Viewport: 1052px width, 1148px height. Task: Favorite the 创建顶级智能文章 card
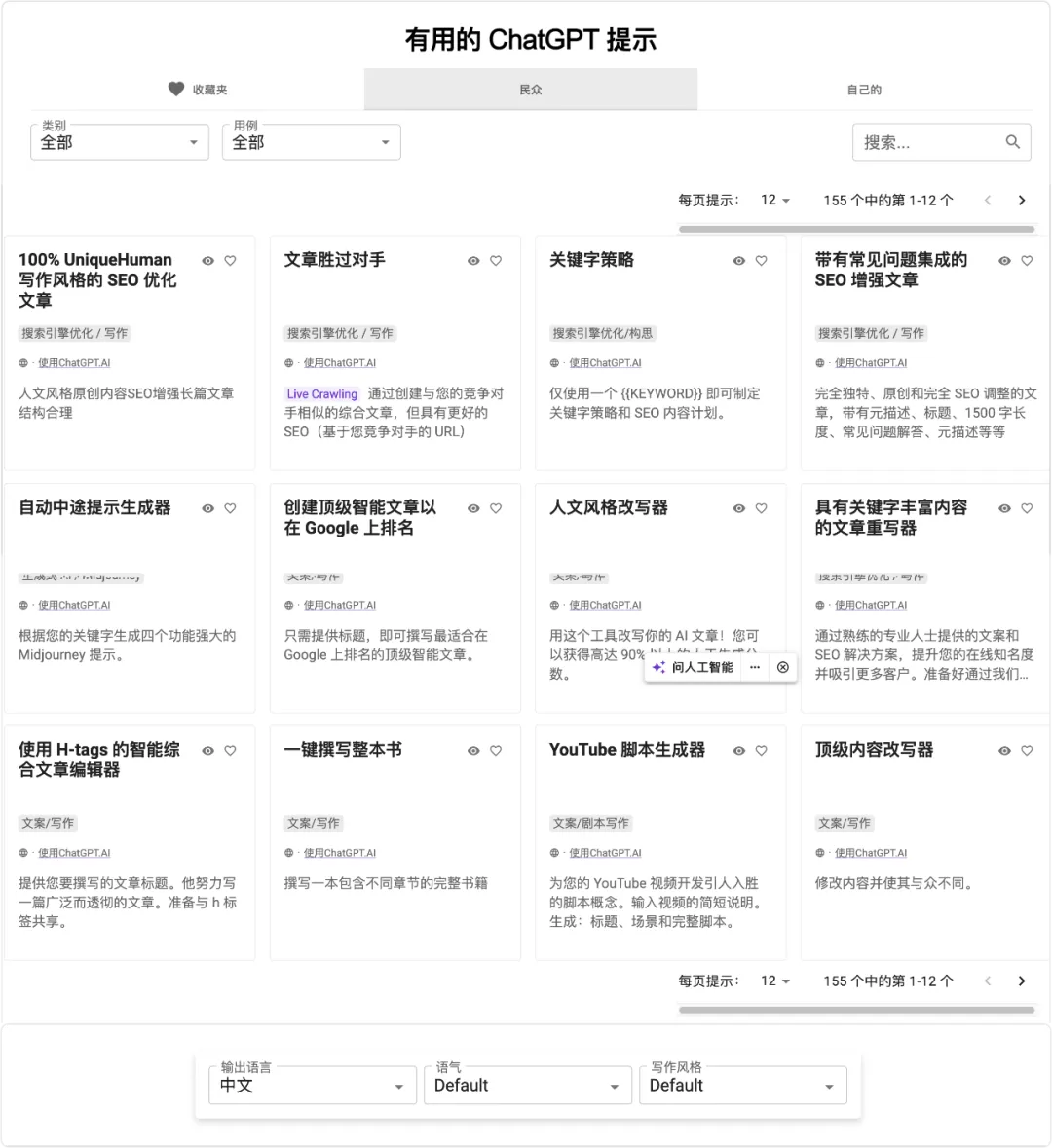pyautogui.click(x=496, y=508)
